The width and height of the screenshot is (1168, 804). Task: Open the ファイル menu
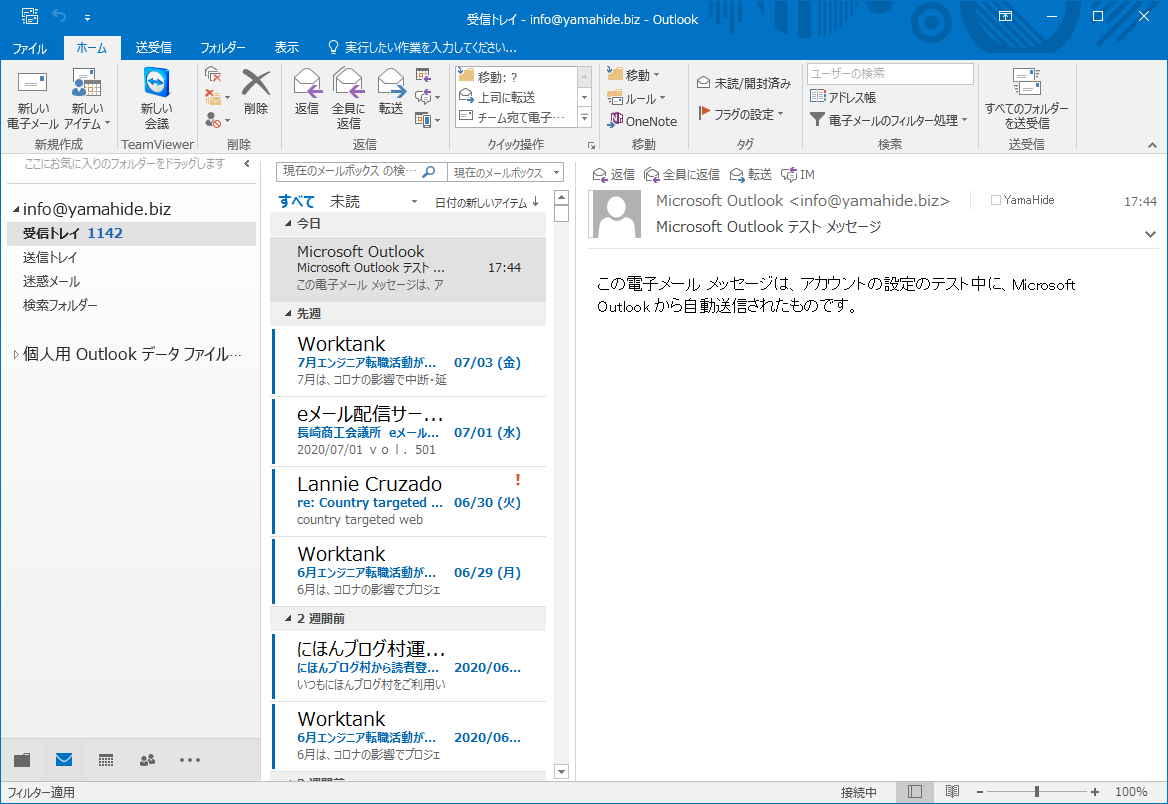31,47
